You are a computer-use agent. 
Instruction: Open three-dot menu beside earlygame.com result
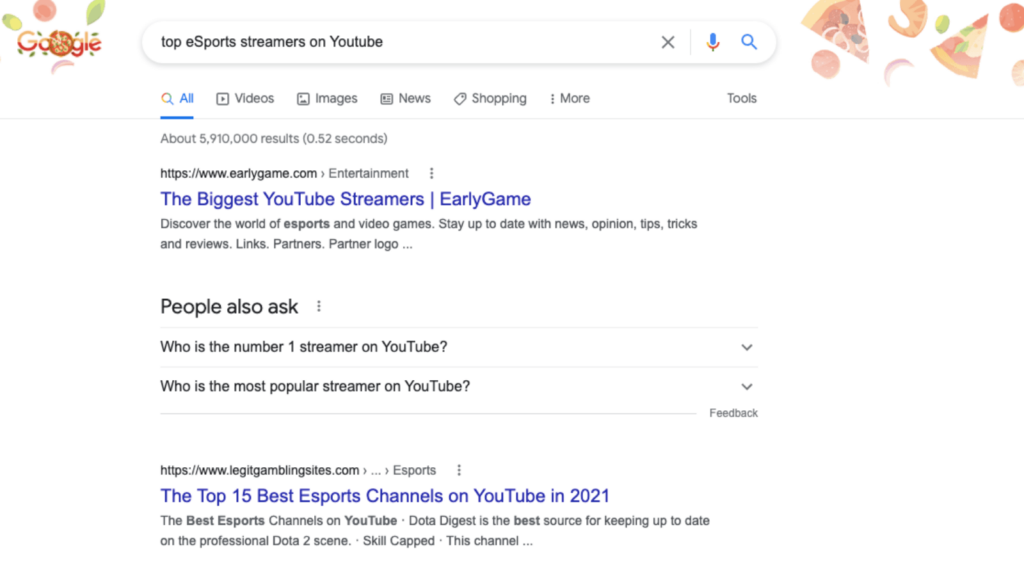pos(431,174)
